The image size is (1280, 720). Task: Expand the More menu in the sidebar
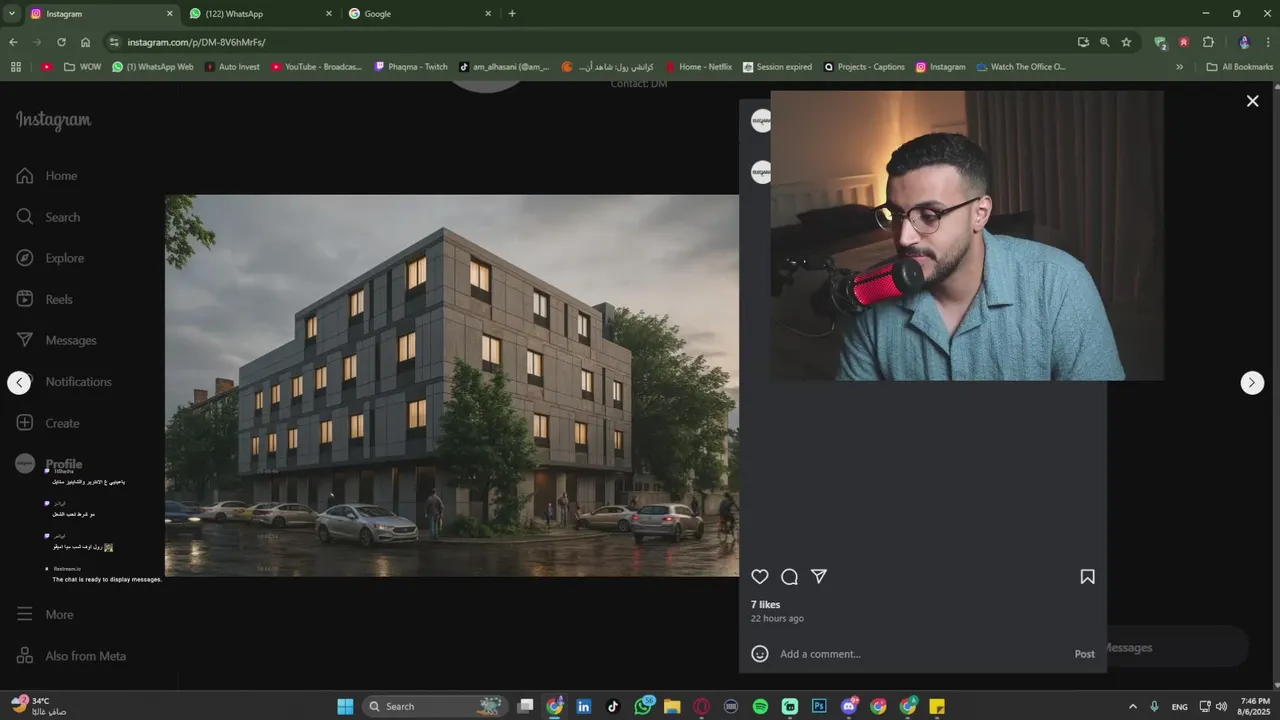pyautogui.click(x=45, y=615)
